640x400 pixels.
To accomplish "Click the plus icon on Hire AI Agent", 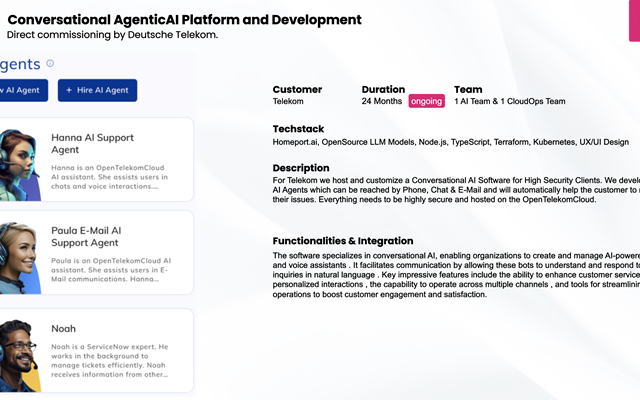I will 69,90.
